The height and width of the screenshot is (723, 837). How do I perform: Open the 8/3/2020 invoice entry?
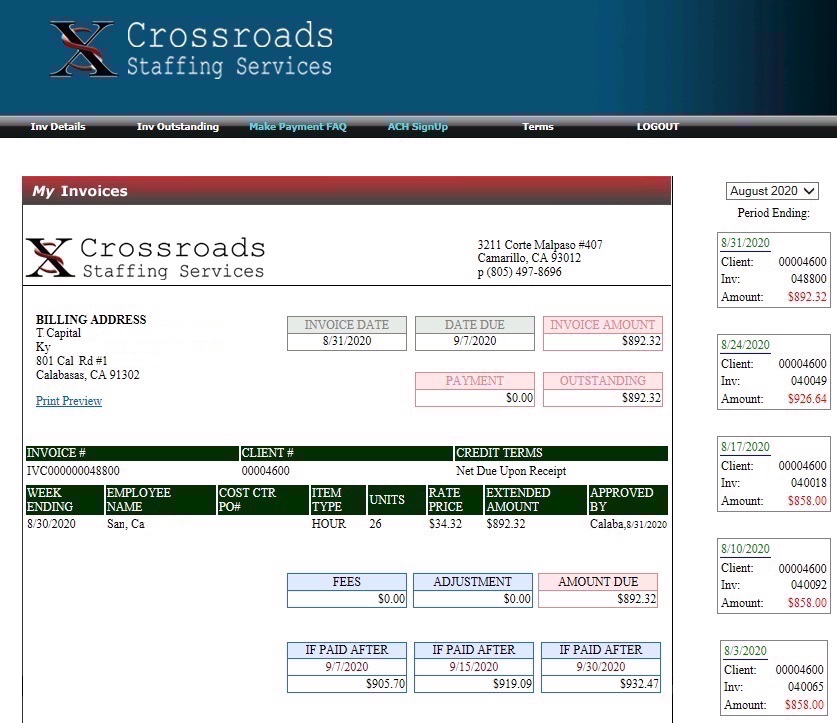pos(743,651)
